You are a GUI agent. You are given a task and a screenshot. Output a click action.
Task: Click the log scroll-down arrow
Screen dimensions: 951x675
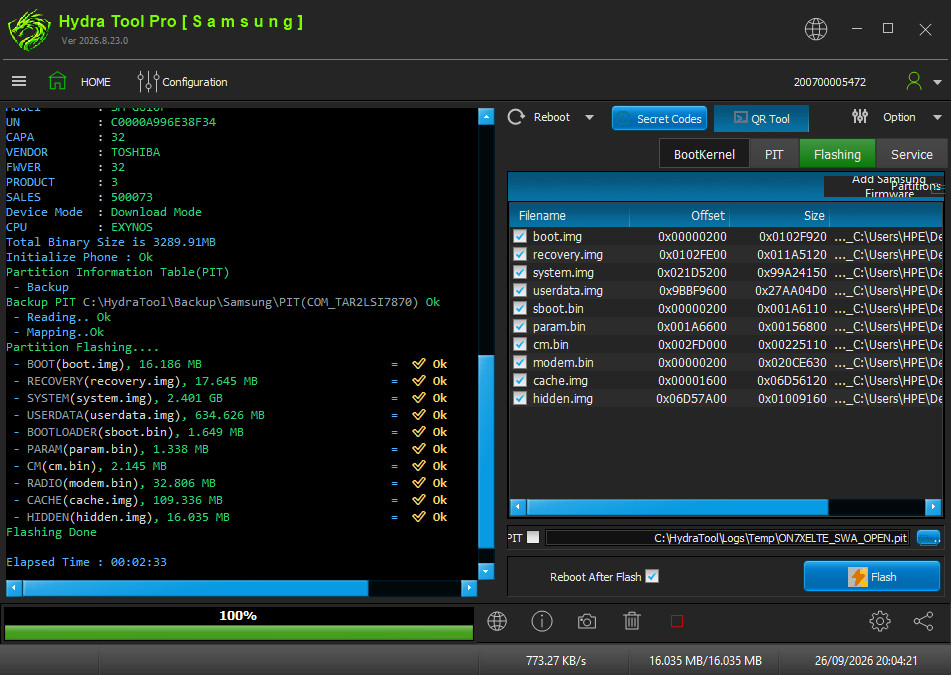pyautogui.click(x=486, y=571)
